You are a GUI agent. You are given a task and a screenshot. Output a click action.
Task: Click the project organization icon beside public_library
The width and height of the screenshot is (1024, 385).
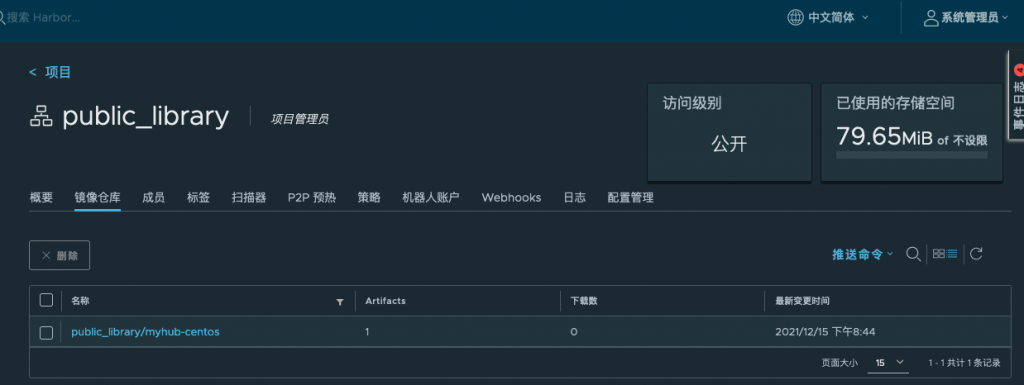(40, 117)
